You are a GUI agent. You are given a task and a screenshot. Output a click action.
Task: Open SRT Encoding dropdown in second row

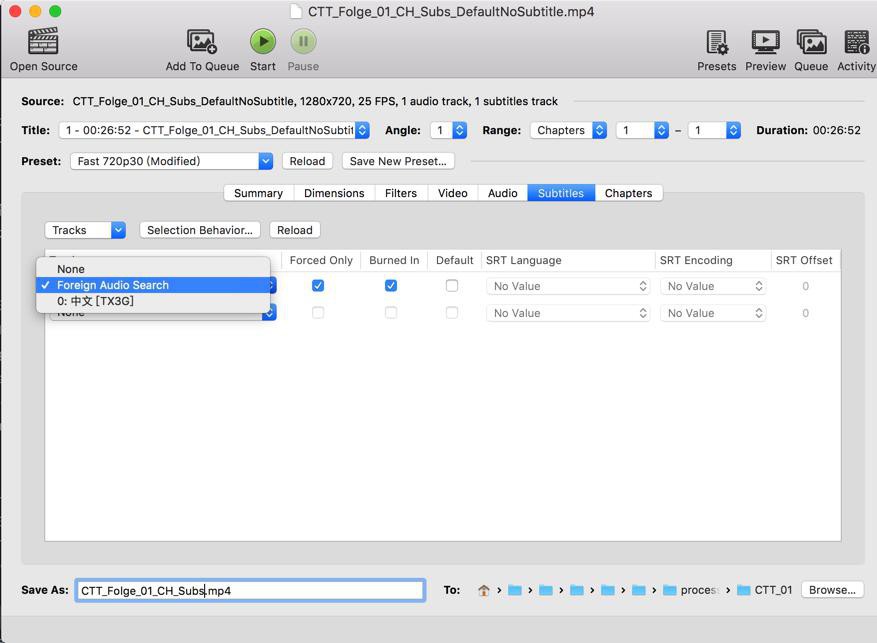tap(713, 313)
